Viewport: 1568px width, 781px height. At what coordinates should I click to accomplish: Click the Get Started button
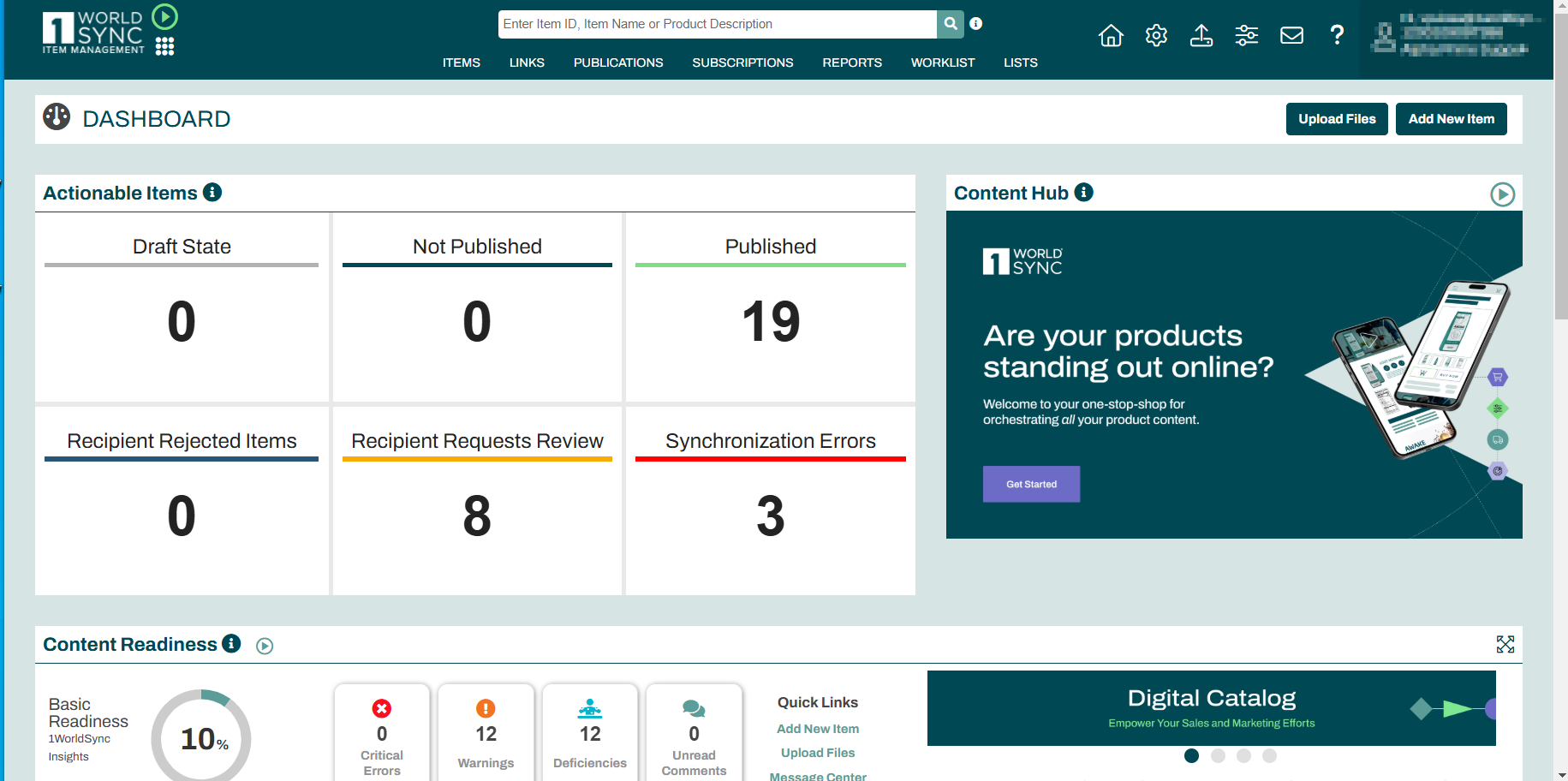tap(1031, 484)
